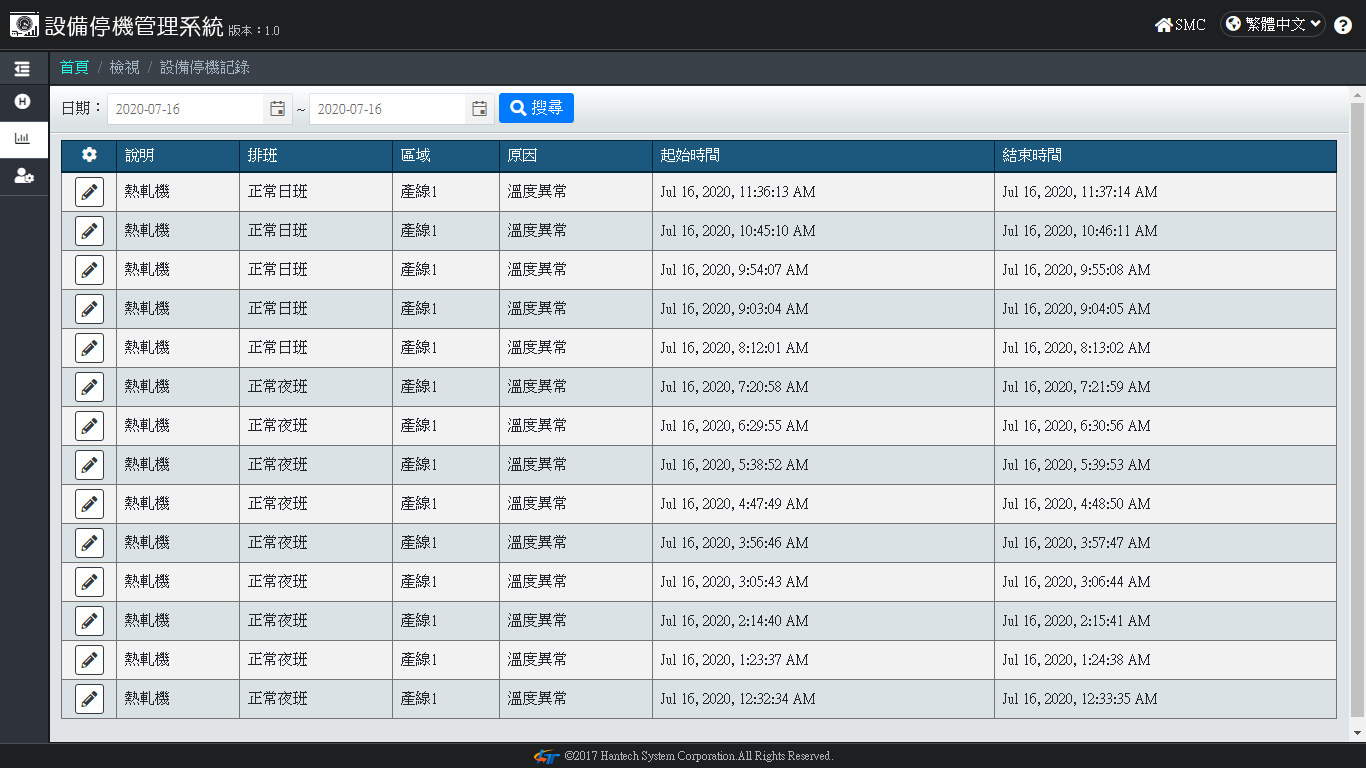Open the user settings sidebar icon
Image resolution: width=1366 pixels, height=768 pixels.
[24, 176]
